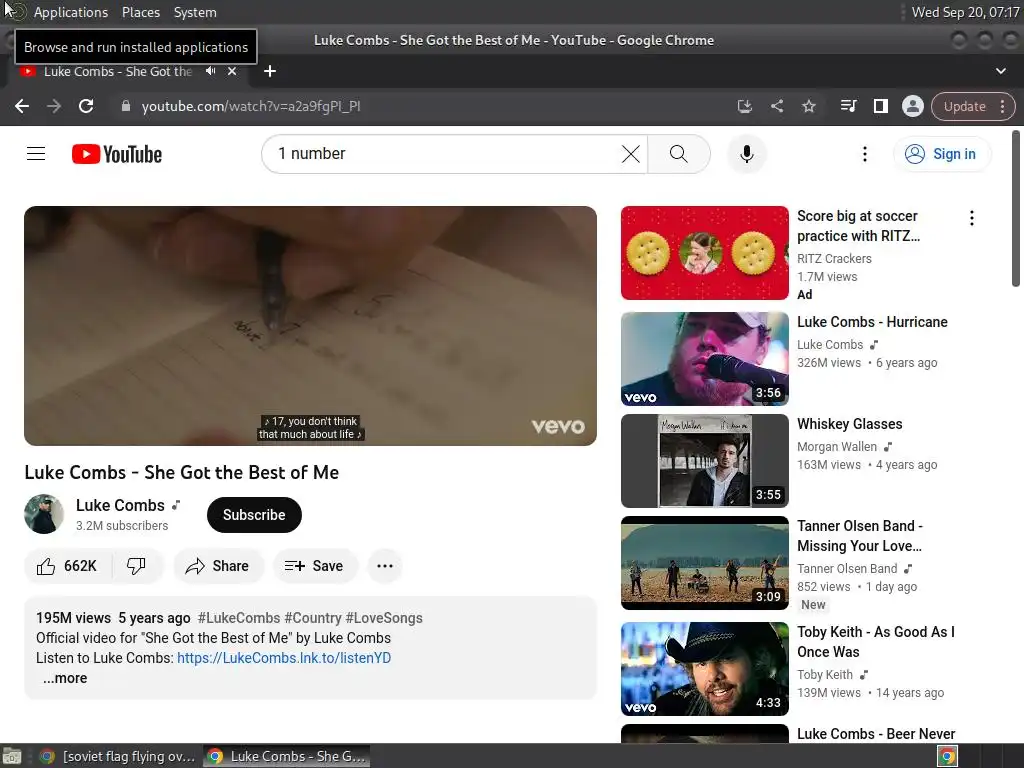
Task: Clear the search box with the X
Action: tap(630, 154)
